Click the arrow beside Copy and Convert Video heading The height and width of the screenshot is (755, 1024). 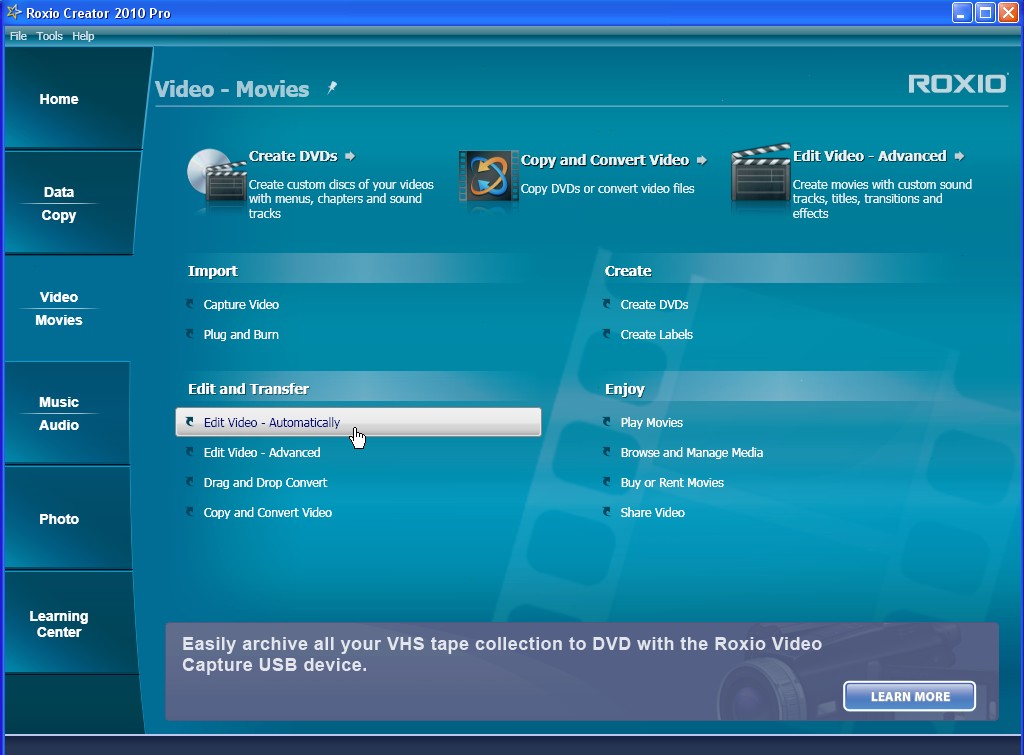pyautogui.click(x=701, y=160)
